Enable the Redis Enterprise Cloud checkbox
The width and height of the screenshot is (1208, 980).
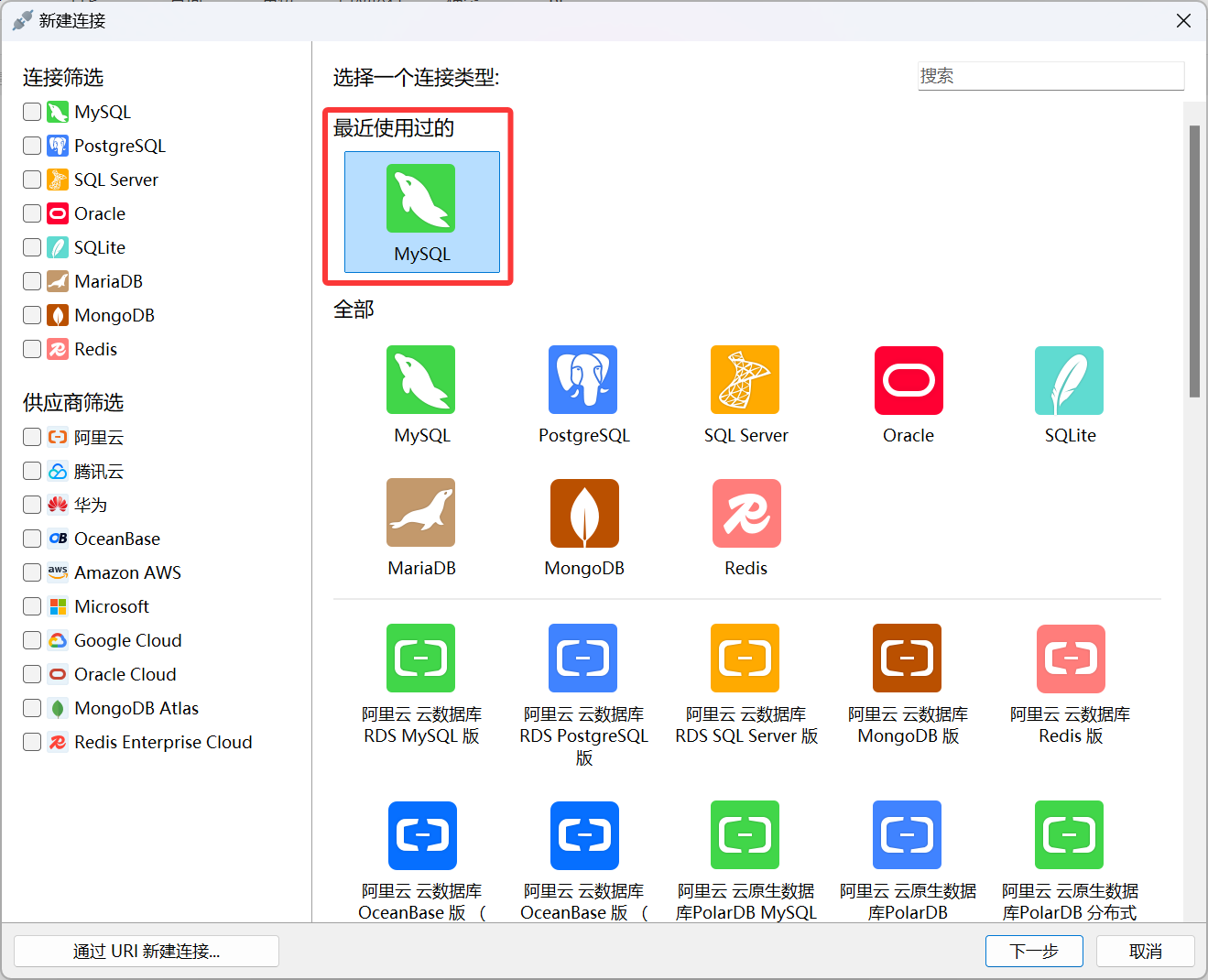32,742
